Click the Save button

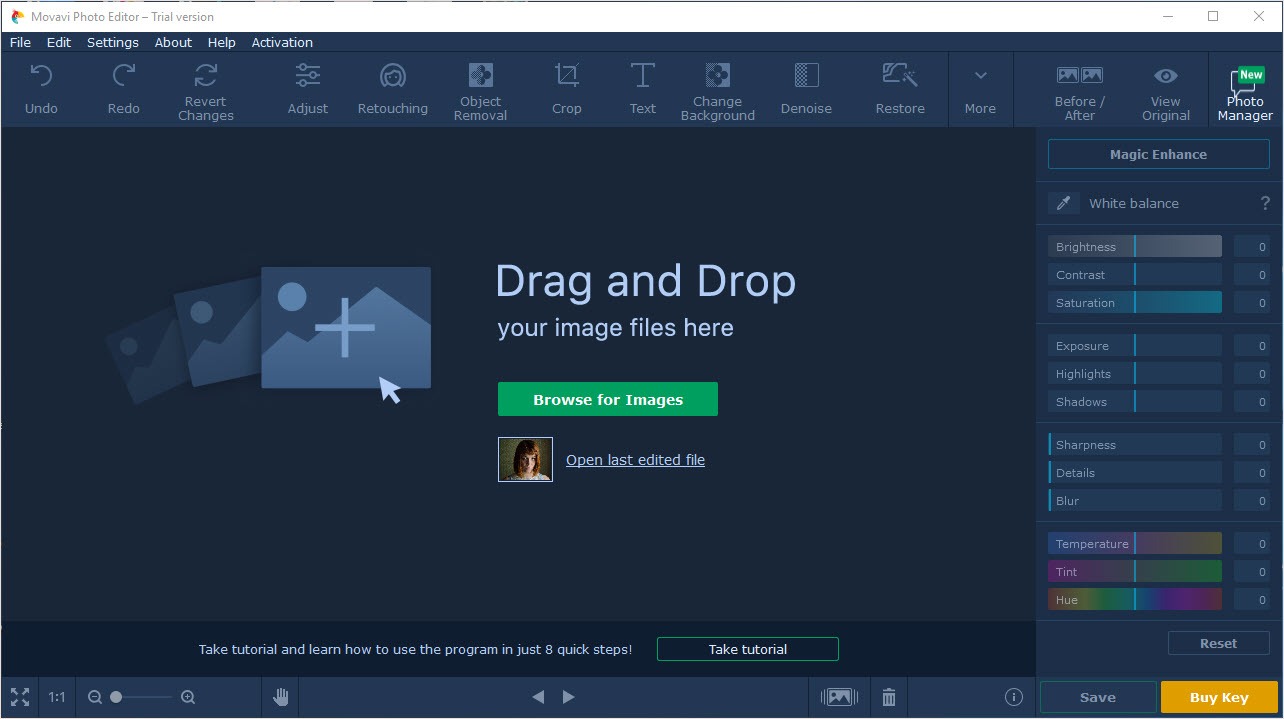click(1098, 697)
